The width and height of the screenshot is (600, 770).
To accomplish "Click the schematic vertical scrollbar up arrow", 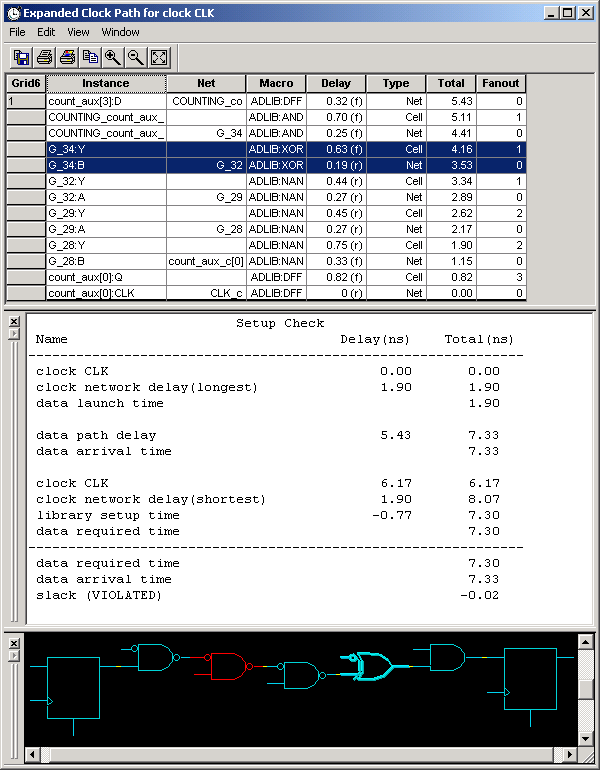I will coord(585,642).
